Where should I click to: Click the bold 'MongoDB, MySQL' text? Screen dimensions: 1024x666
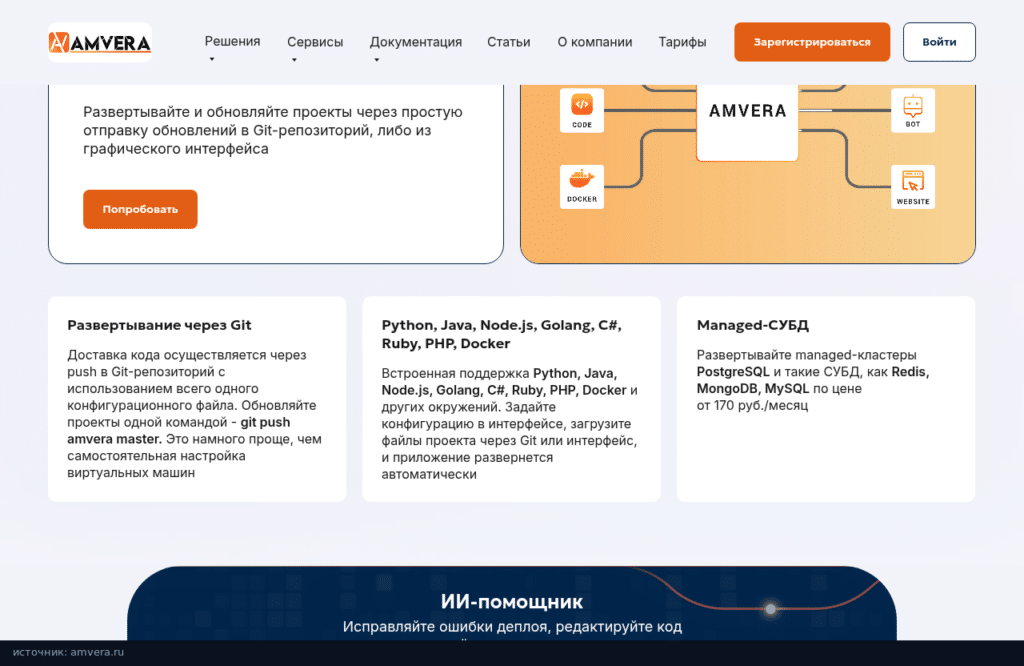click(x=752, y=388)
